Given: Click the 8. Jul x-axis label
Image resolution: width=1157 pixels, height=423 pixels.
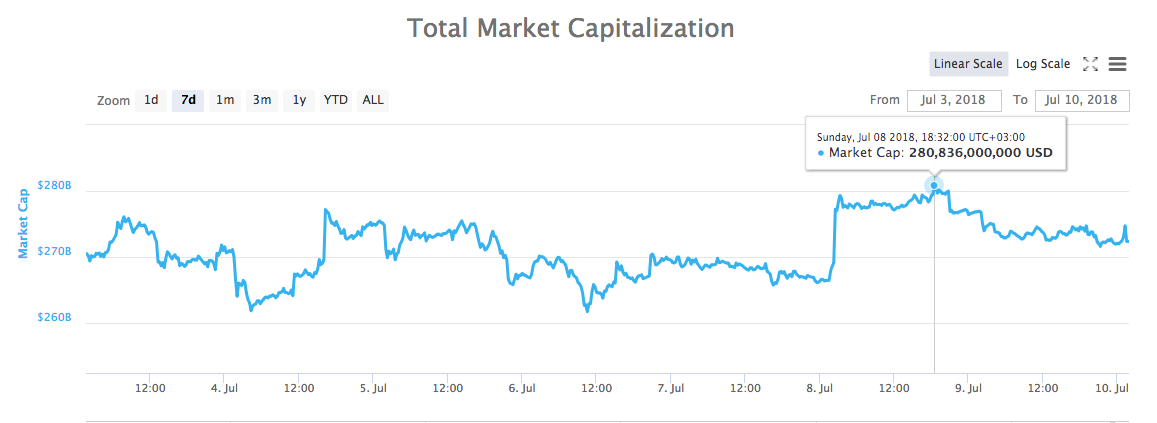Looking at the screenshot, I should (820, 387).
